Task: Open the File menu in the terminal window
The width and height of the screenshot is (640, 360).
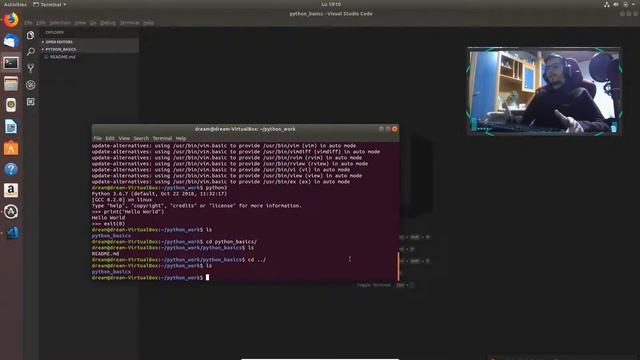Action: click(x=98, y=138)
